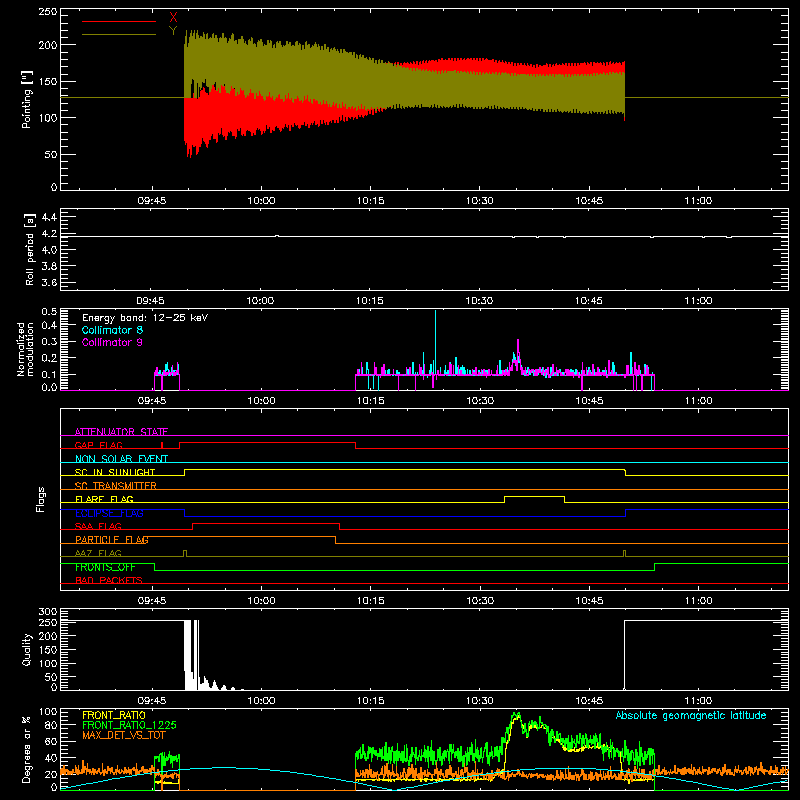Select the SAA_FLAG label
The height and width of the screenshot is (800, 800).
98,526
